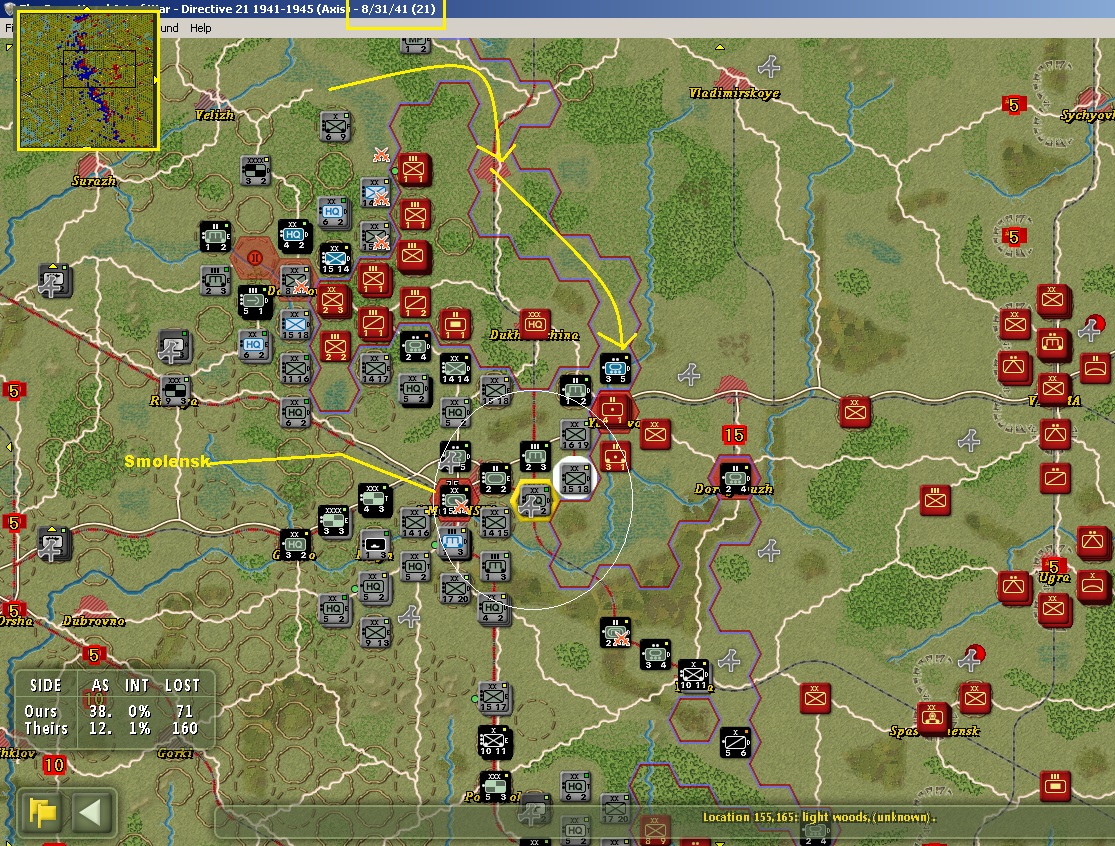1115x846 pixels.
Task: Select the black II unit 2-4 at Dorogobuzh
Action: point(735,479)
